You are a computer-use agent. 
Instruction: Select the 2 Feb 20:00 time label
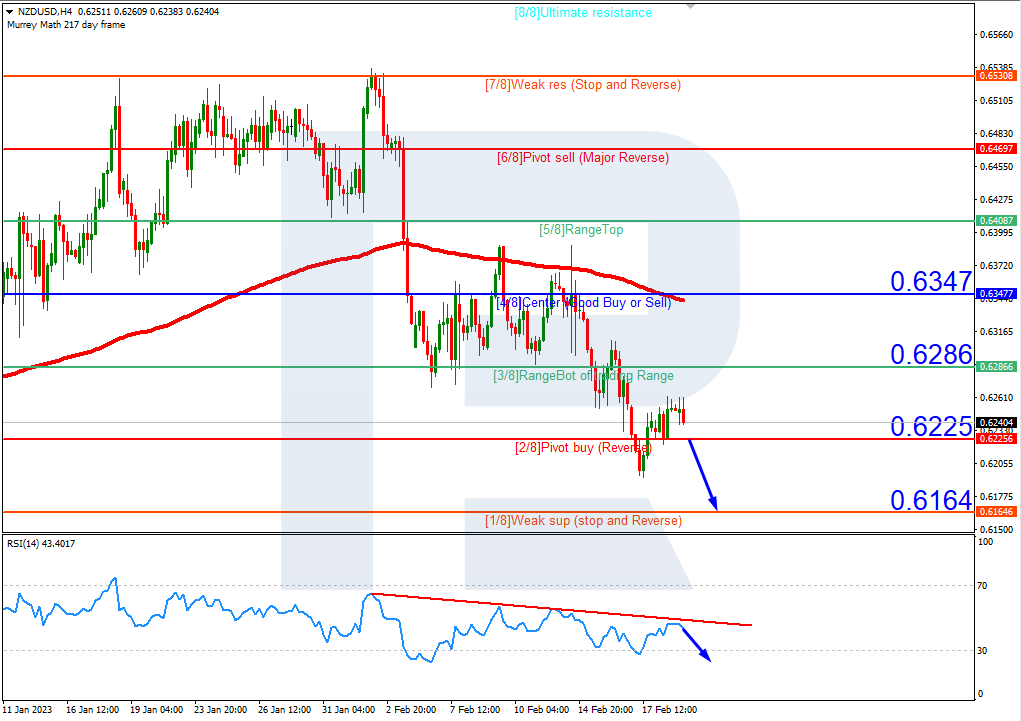coord(409,709)
